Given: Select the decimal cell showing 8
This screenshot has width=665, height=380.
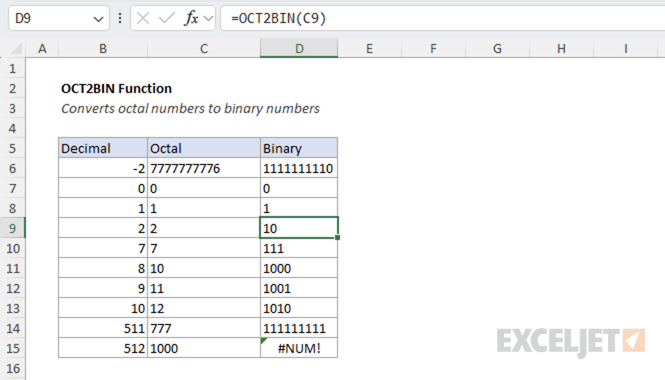Looking at the screenshot, I should pos(103,268).
